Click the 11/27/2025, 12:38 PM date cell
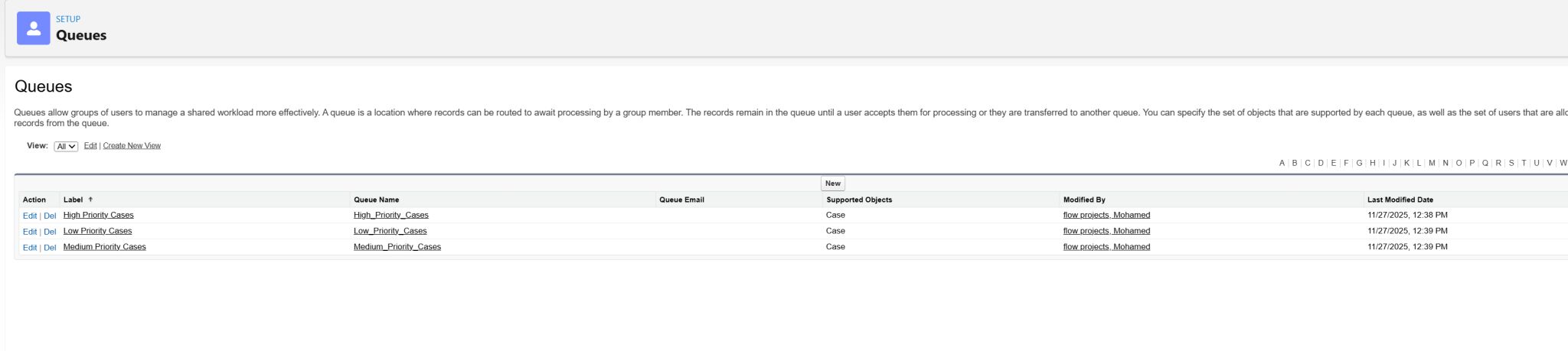This screenshot has height=351, width=1568. [1407, 215]
